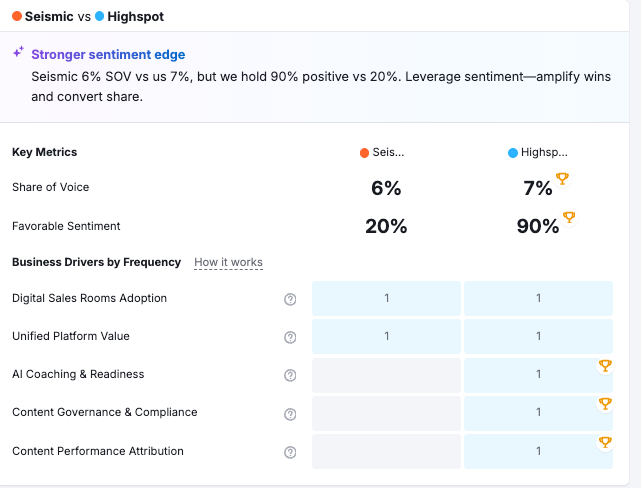The width and height of the screenshot is (641, 488).
Task: Click blue Highspot dot in Key Metrics column
Action: (x=513, y=153)
